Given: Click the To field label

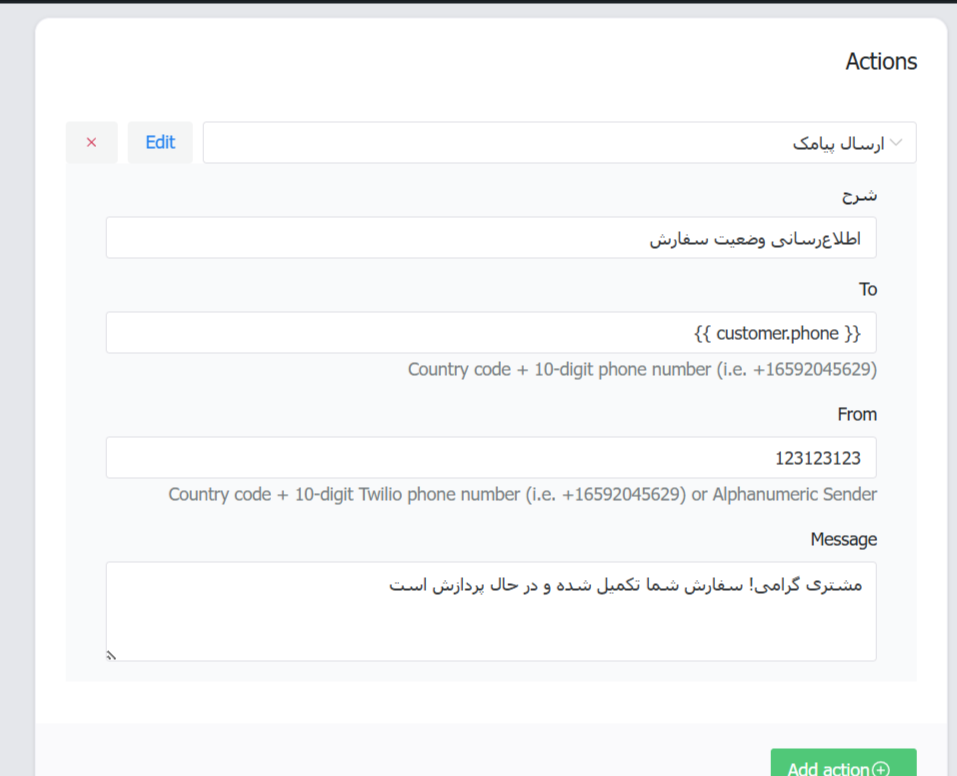Looking at the screenshot, I should click(x=868, y=289).
